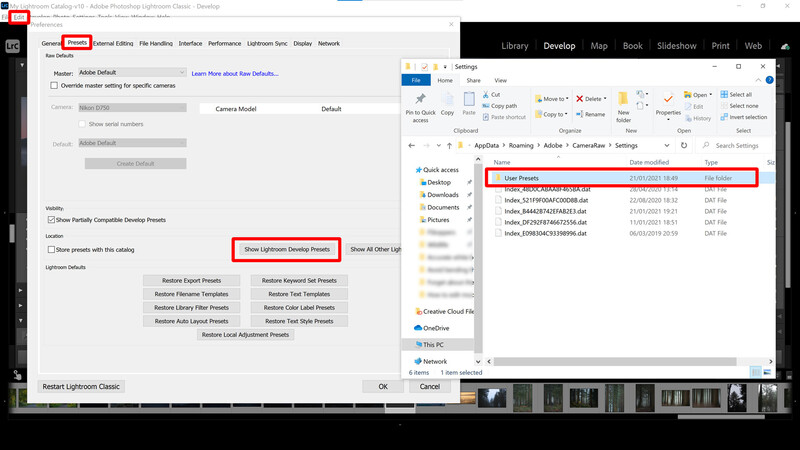
Task: Click the New folder icon
Action: pyautogui.click(x=623, y=98)
